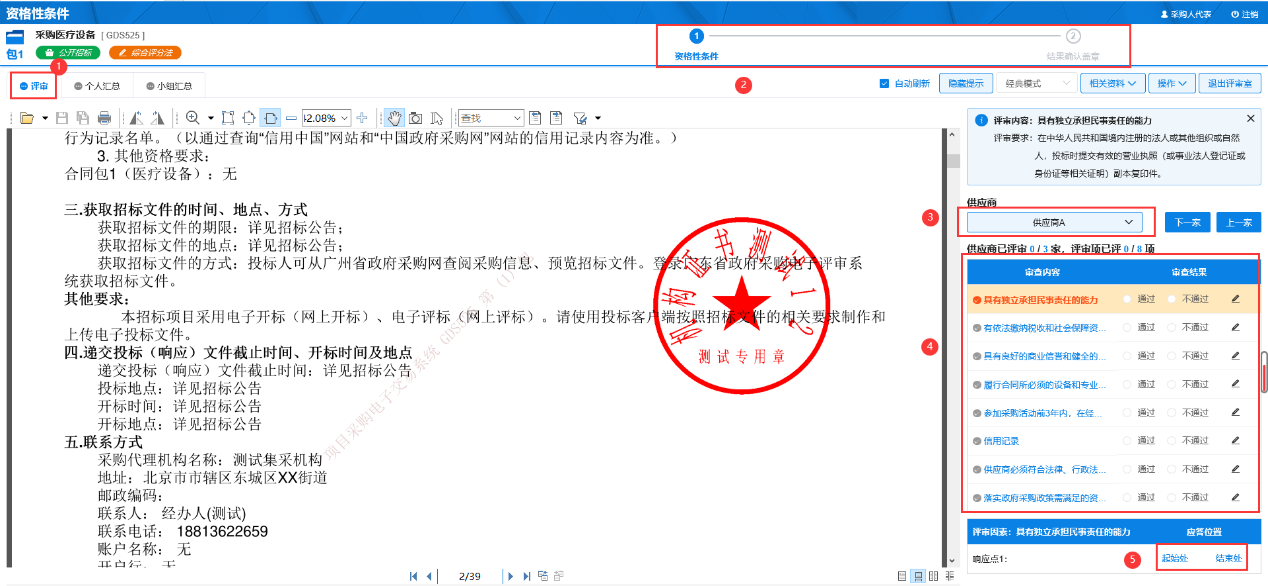Expand the 经典模式 mode dropdown
This screenshot has height=586, width=1268.
tap(1035, 83)
